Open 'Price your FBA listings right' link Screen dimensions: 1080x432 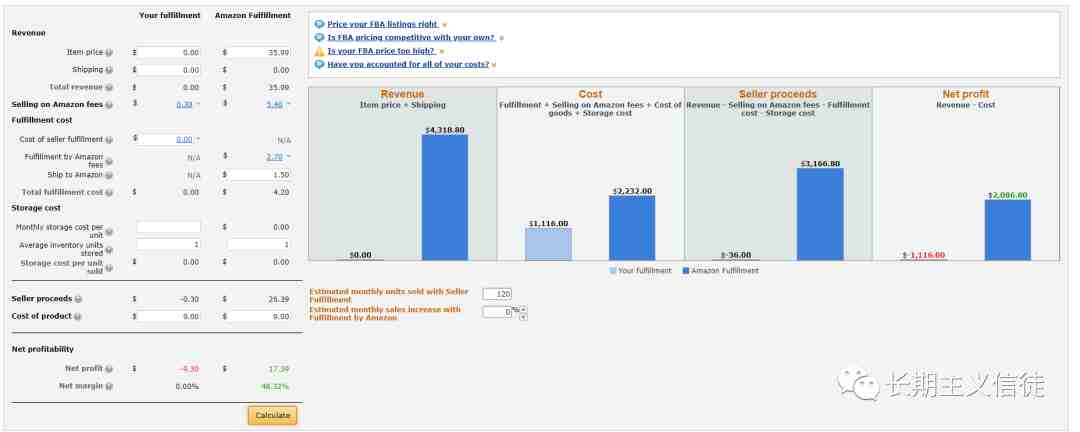click(x=382, y=24)
